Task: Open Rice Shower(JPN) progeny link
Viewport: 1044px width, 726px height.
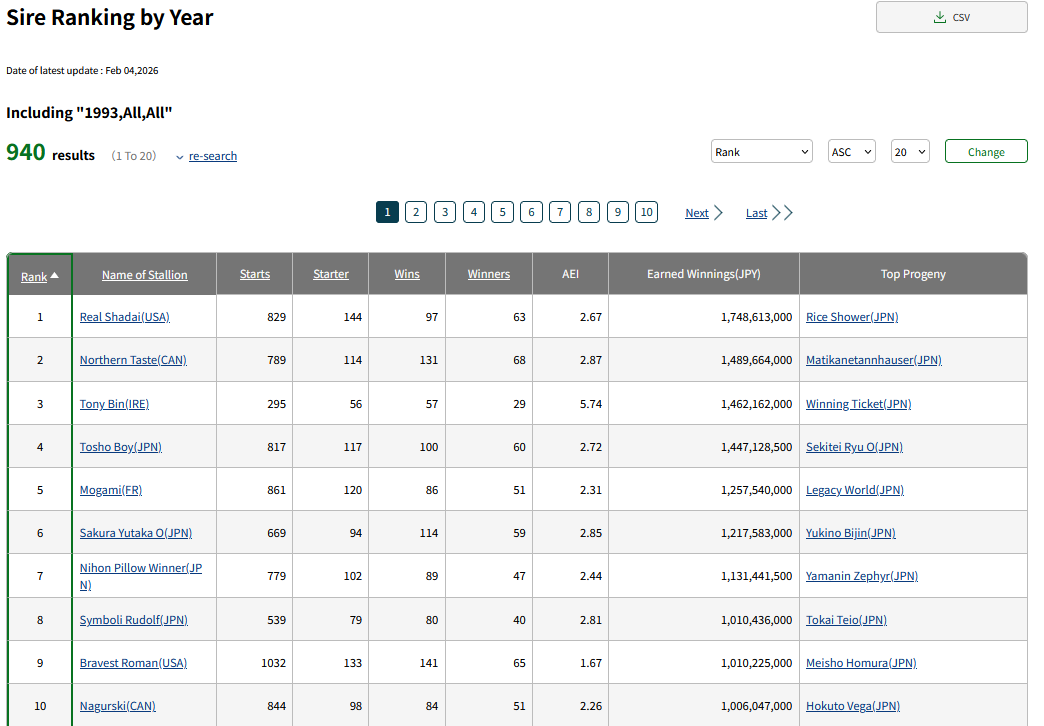Action: click(x=852, y=317)
